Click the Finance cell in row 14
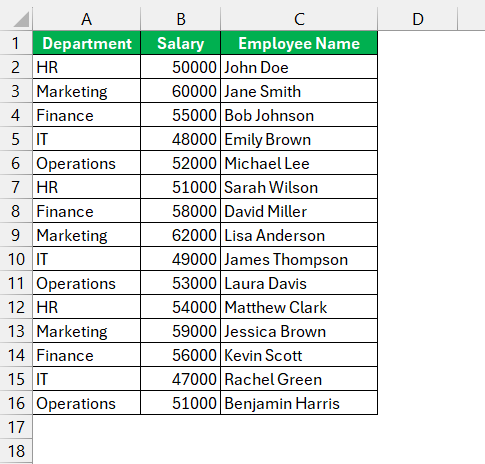This screenshot has width=485, height=464. 87,355
